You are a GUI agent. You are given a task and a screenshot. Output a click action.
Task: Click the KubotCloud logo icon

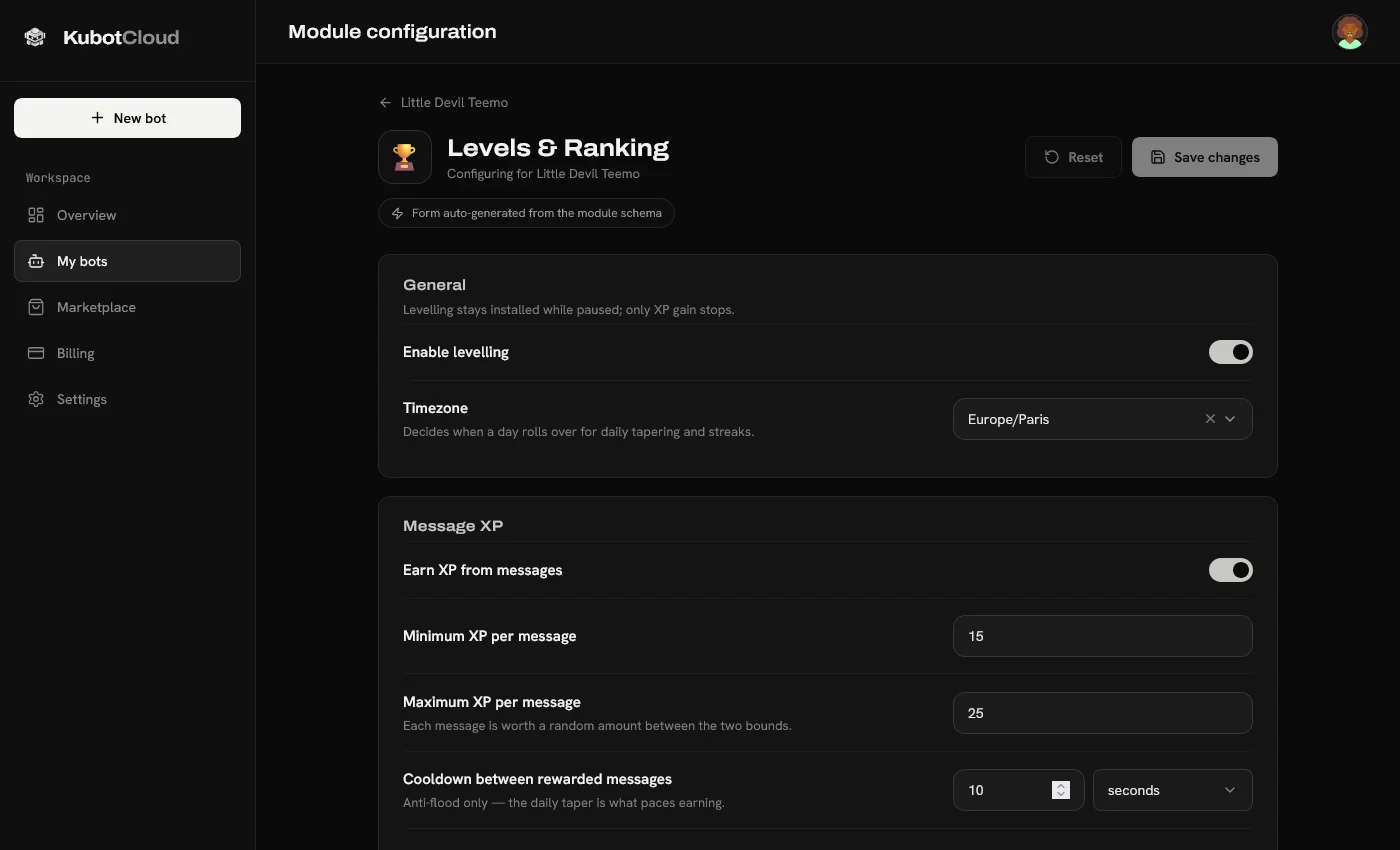pyautogui.click(x=35, y=37)
